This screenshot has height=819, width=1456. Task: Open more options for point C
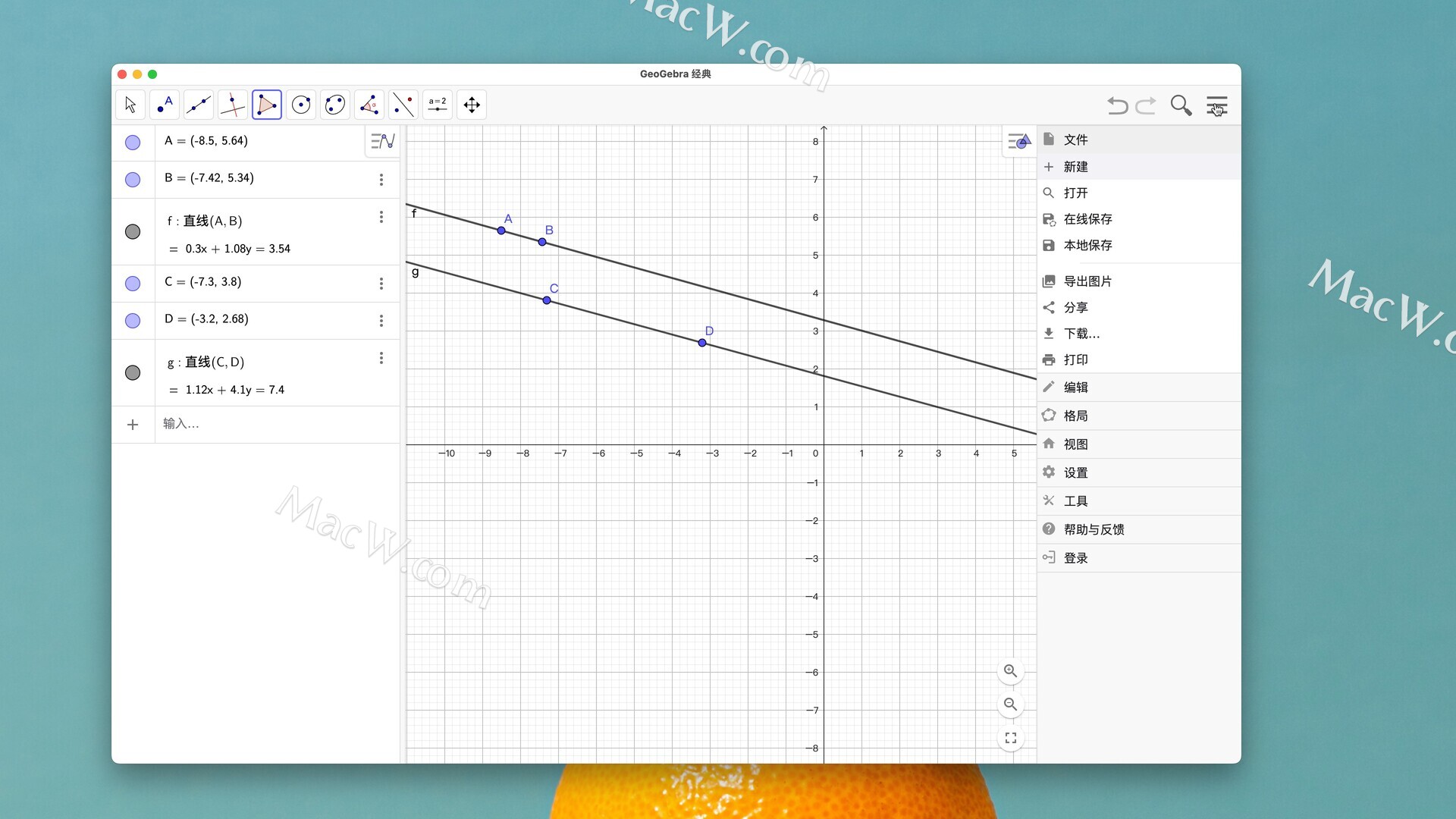(x=381, y=284)
